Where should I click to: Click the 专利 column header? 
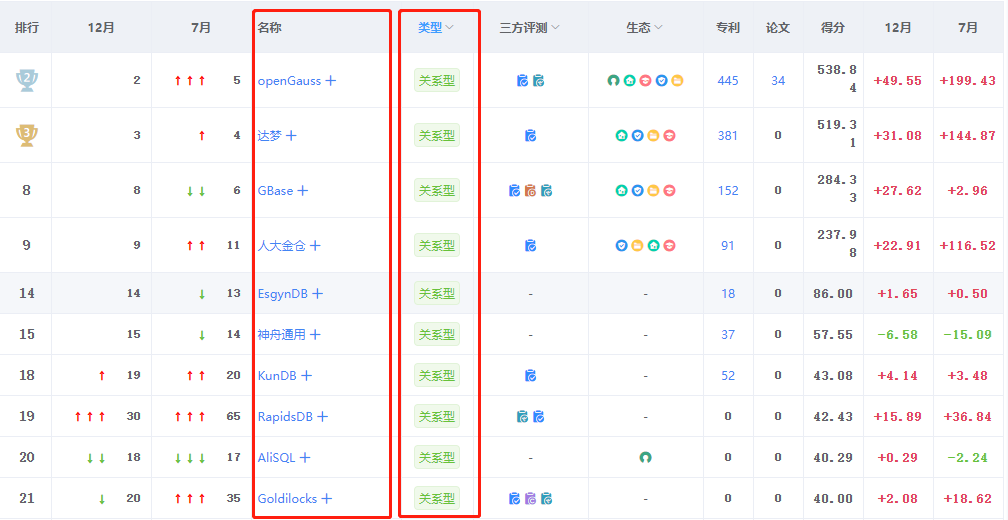[x=728, y=28]
